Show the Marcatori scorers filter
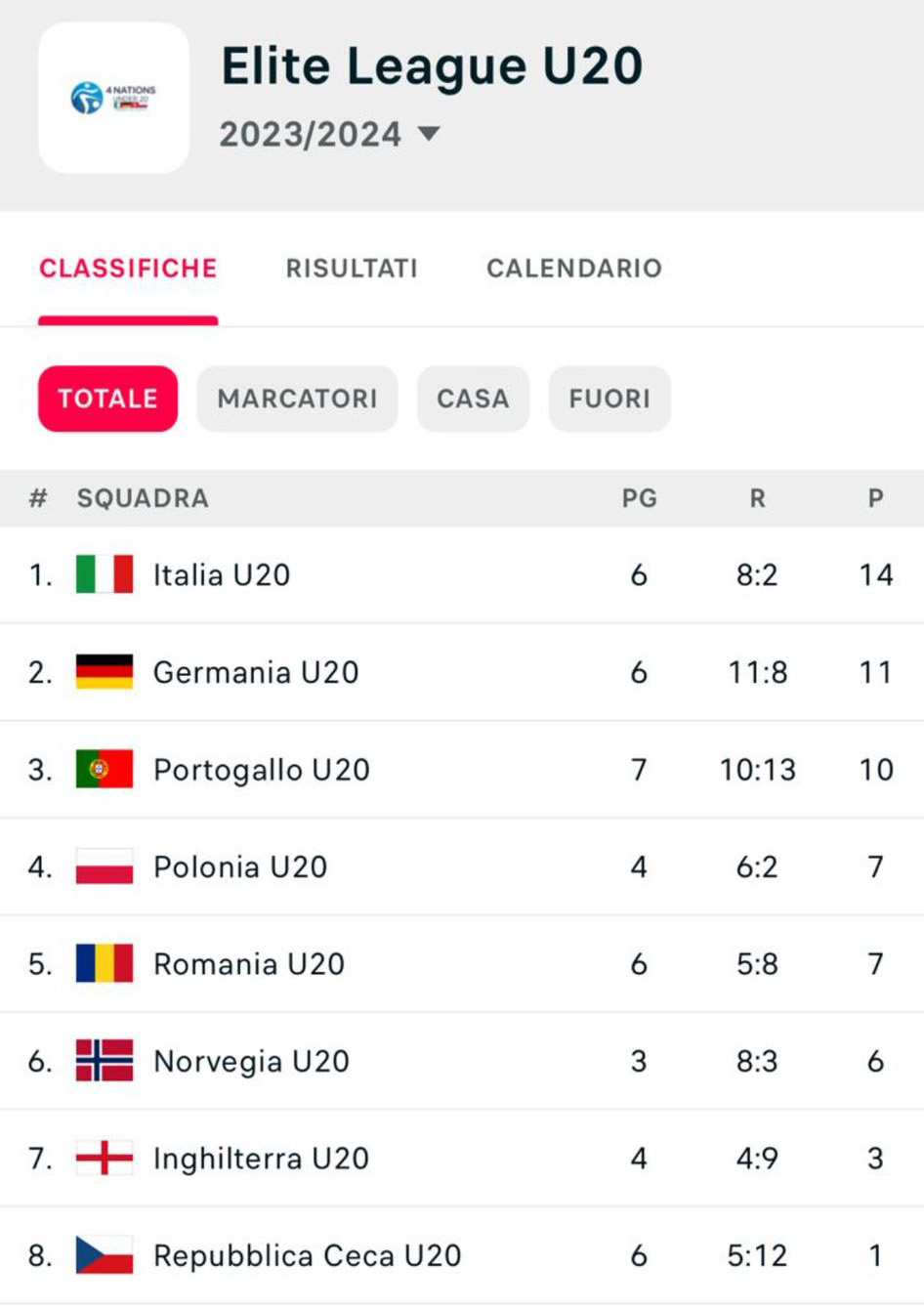924x1309 pixels. (x=297, y=399)
